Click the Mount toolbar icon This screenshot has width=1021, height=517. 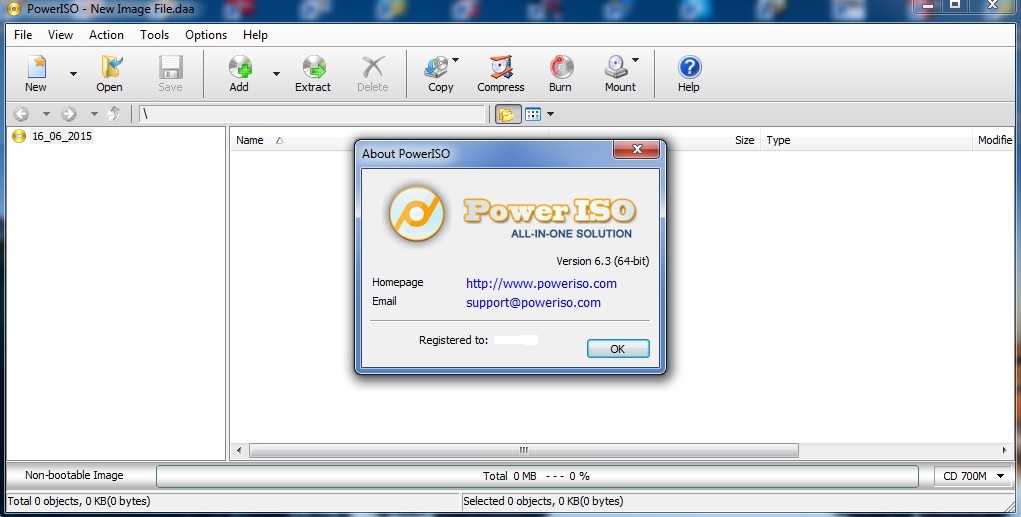pyautogui.click(x=619, y=74)
